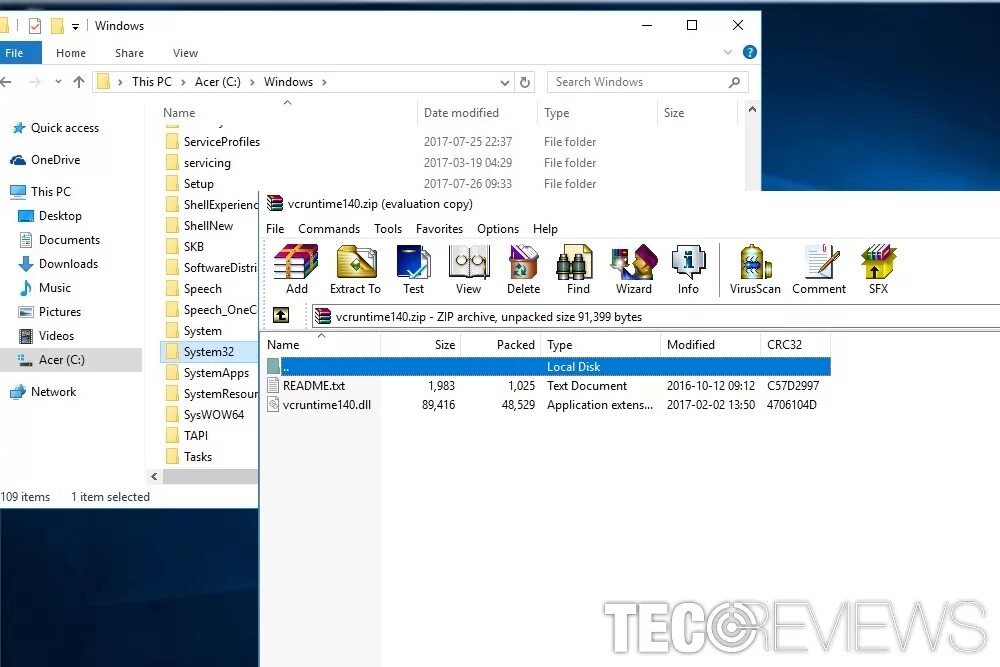Click the Search Windows magnifier icon
The width and height of the screenshot is (1000, 667).
734,82
